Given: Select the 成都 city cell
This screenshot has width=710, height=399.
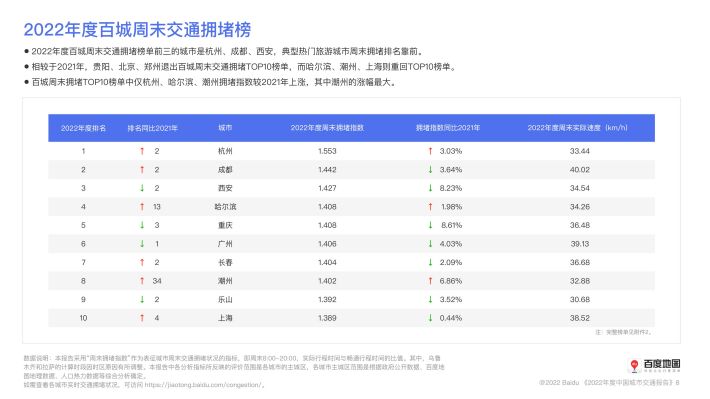Looking at the screenshot, I should 225,169.
